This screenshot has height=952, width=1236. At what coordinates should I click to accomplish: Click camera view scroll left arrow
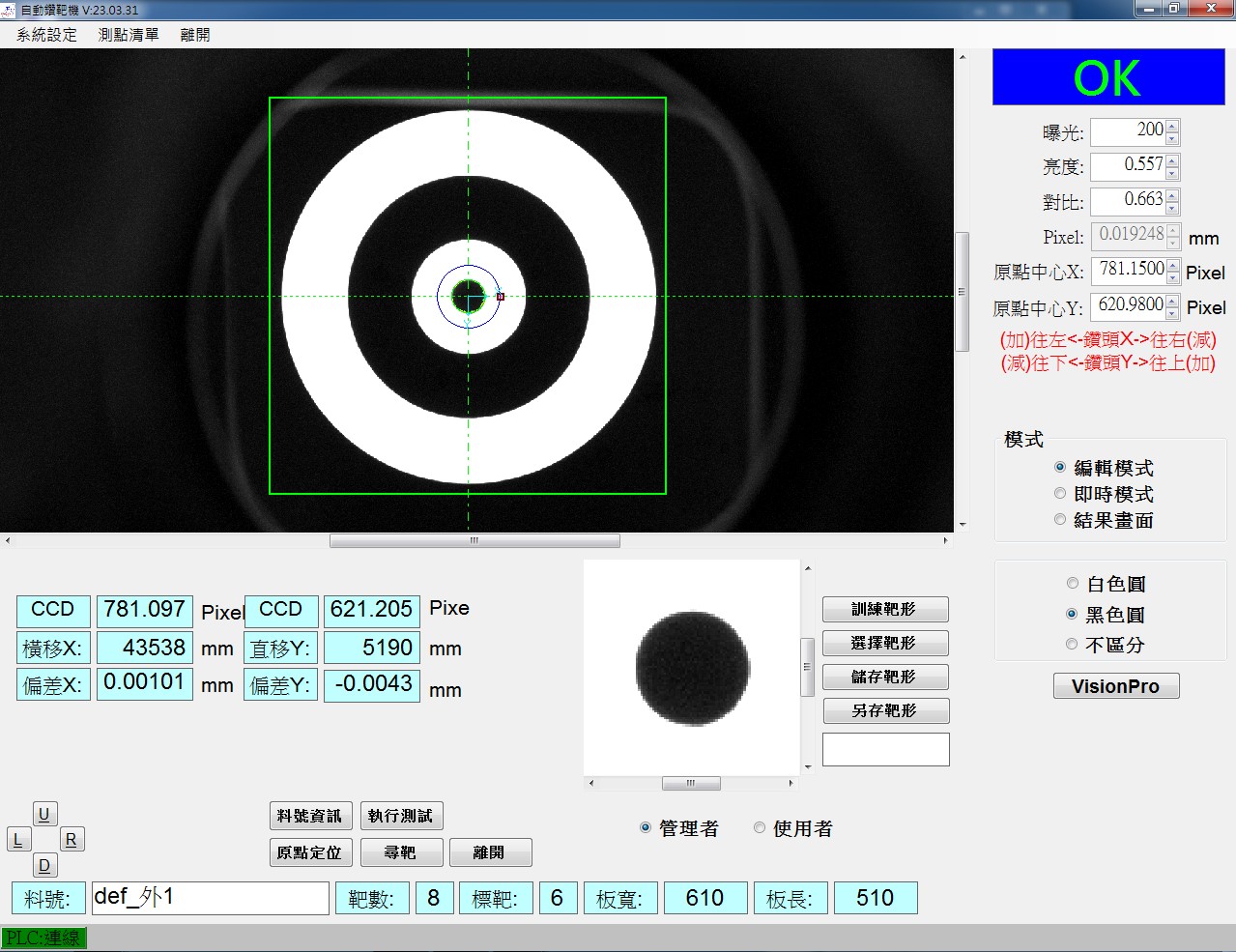[8, 541]
